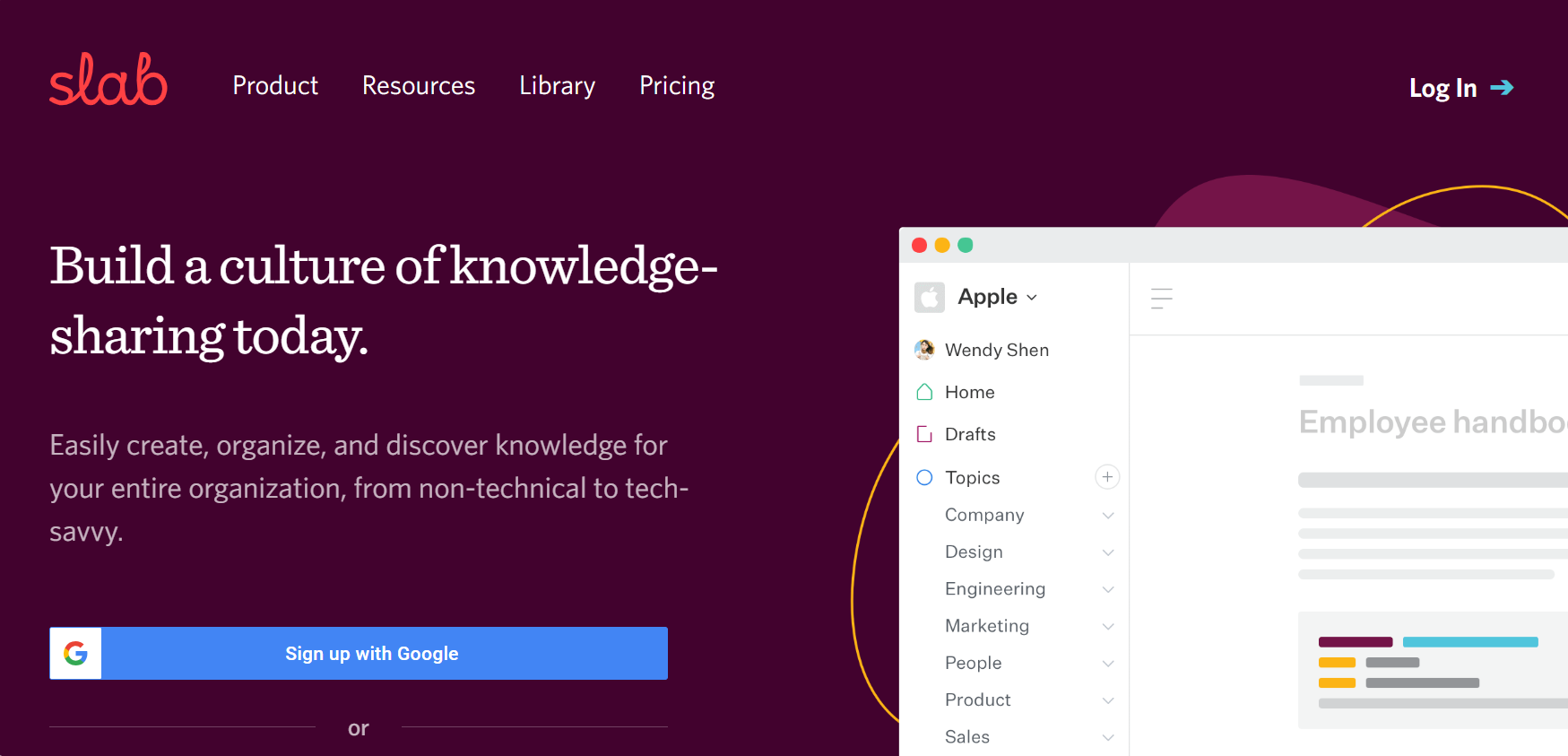Expand the Engineering topic chevron
The height and width of the screenshot is (756, 1568).
1108,589
